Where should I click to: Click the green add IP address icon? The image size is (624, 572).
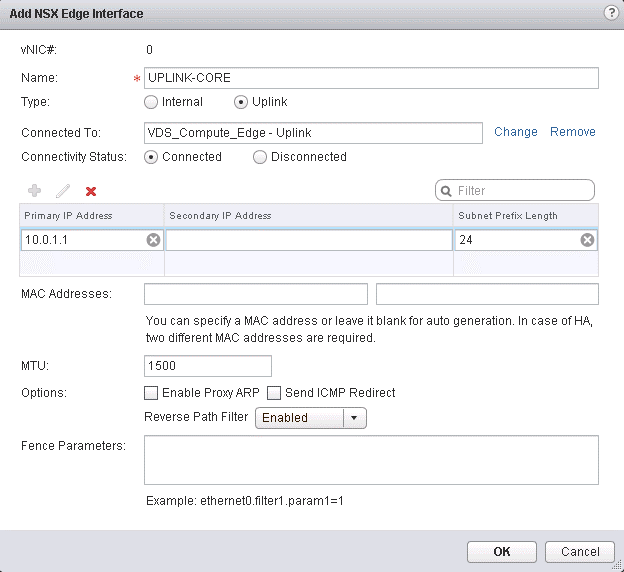pyautogui.click(x=34, y=190)
